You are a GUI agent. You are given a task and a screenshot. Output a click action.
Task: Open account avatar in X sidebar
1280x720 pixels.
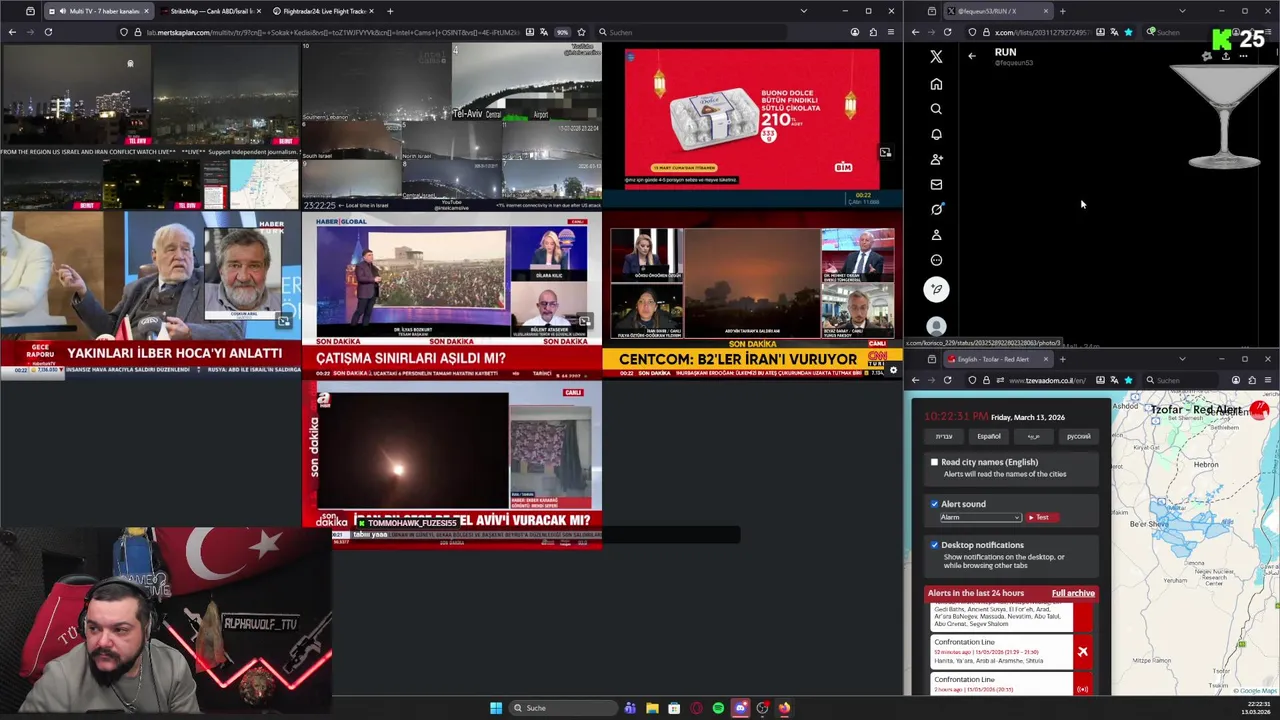tap(936, 326)
